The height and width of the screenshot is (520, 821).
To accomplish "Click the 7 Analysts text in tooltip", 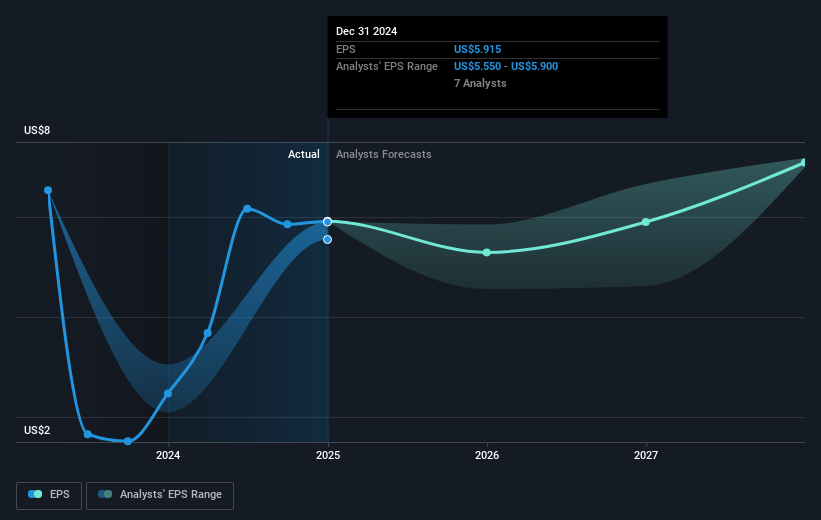I will pyautogui.click(x=480, y=83).
